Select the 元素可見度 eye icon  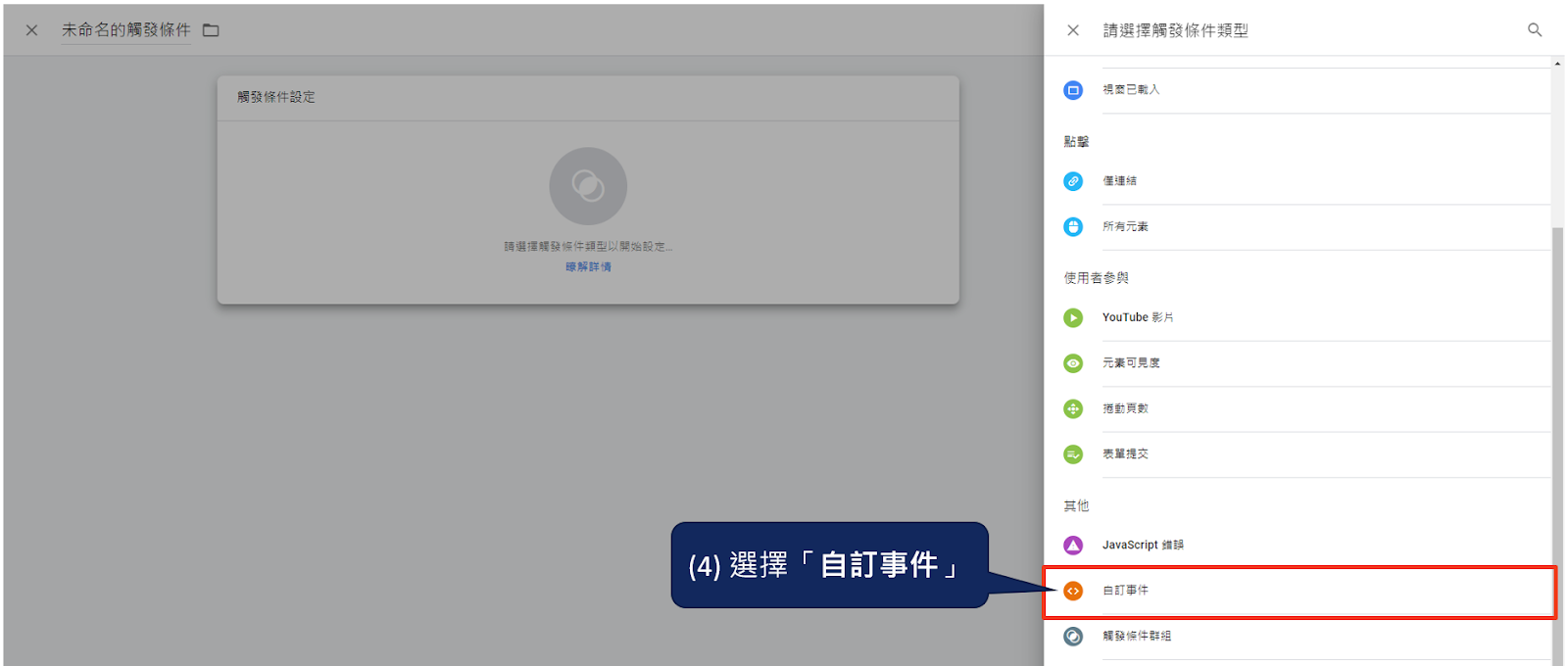1073,363
